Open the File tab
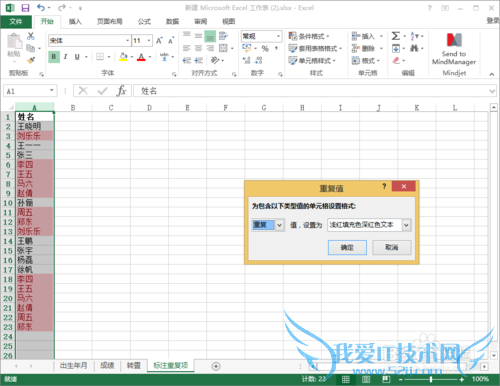The width and height of the screenshot is (500, 386). click(16, 22)
